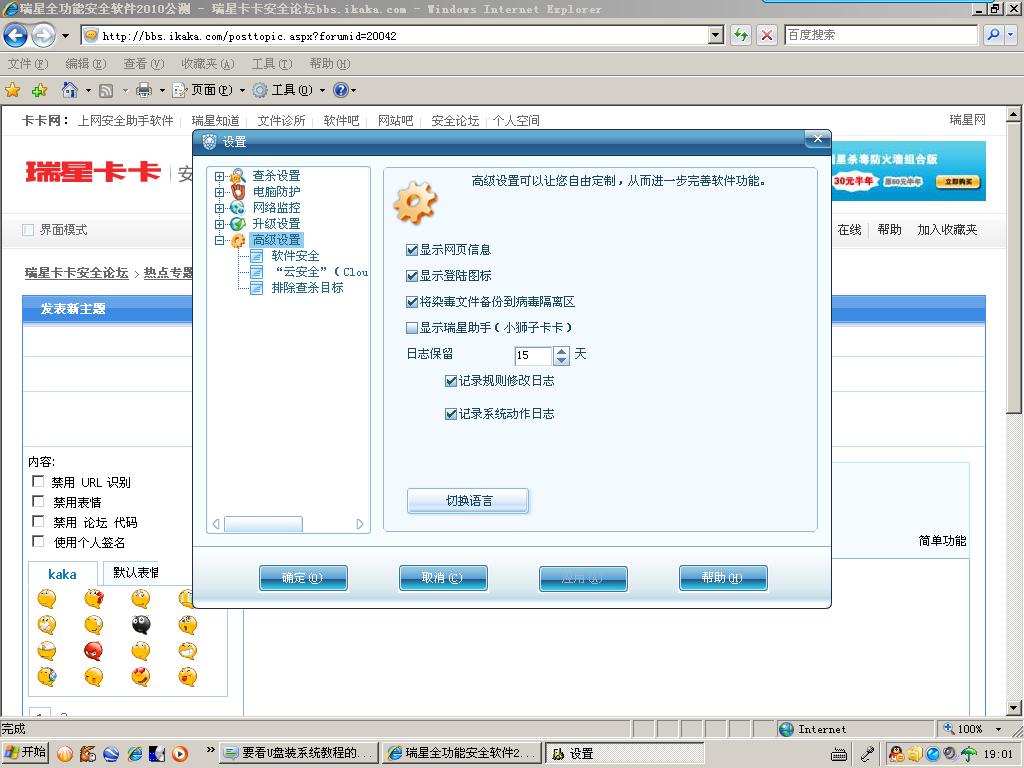This screenshot has width=1024, height=768.
Task: Click the IE Back navigation arrow
Action: click(x=16, y=35)
